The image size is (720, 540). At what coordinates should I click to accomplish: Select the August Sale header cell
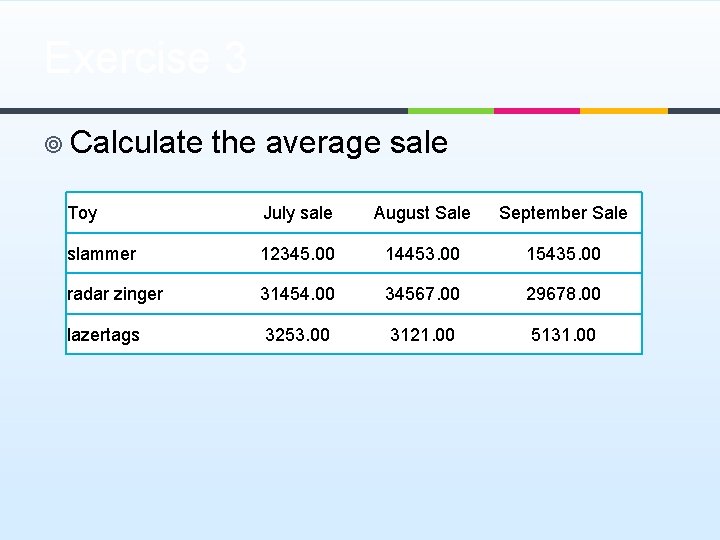422,213
